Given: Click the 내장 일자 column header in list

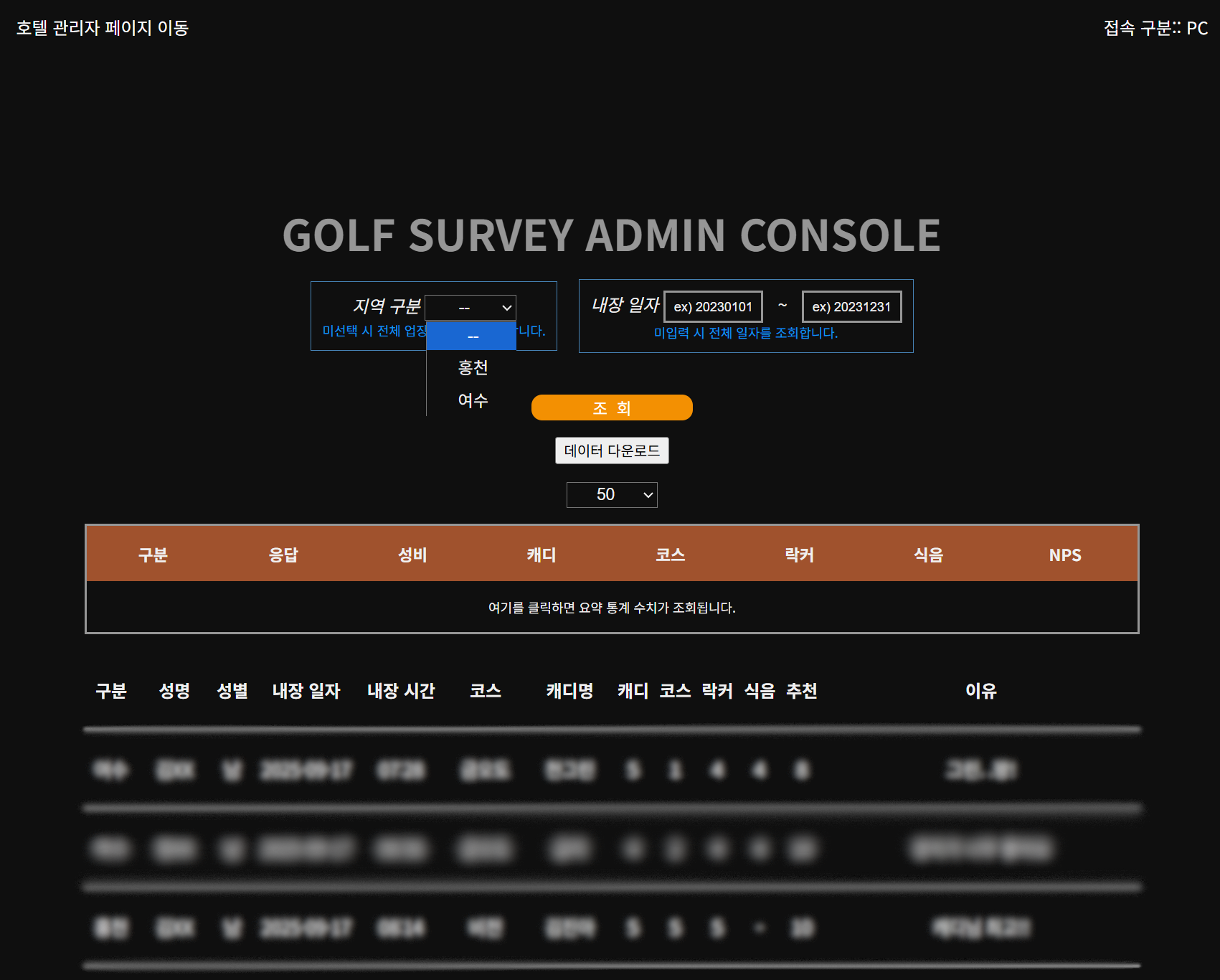Looking at the screenshot, I should click(306, 691).
